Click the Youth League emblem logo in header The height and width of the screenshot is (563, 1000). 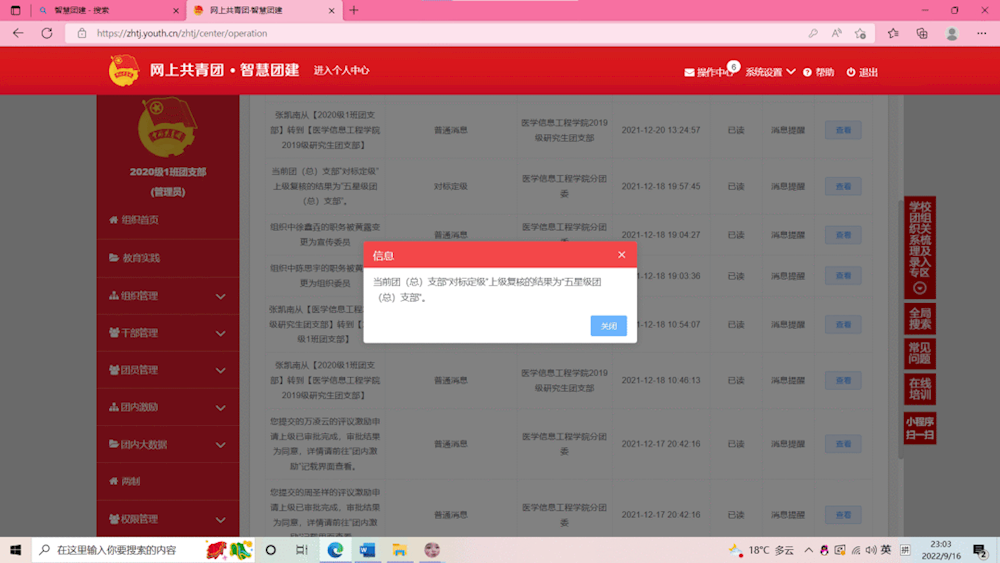(124, 70)
